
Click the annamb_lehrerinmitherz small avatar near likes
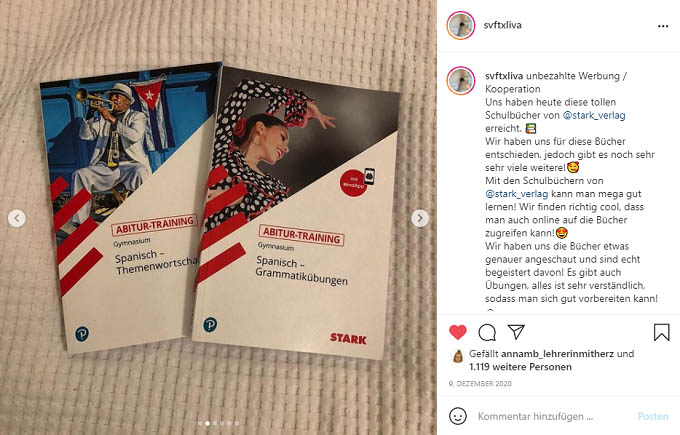(458, 356)
